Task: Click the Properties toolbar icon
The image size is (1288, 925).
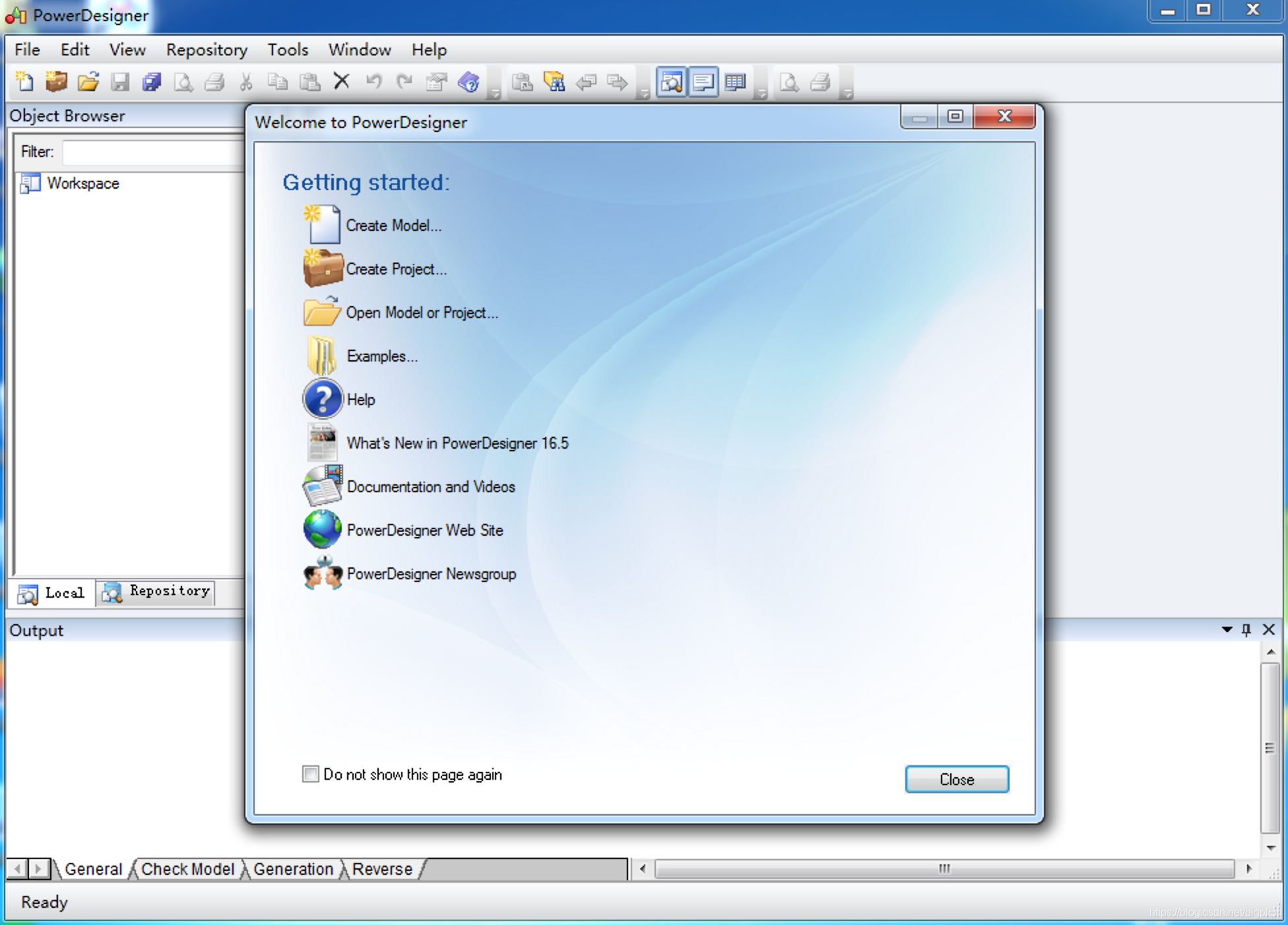Action: [436, 82]
